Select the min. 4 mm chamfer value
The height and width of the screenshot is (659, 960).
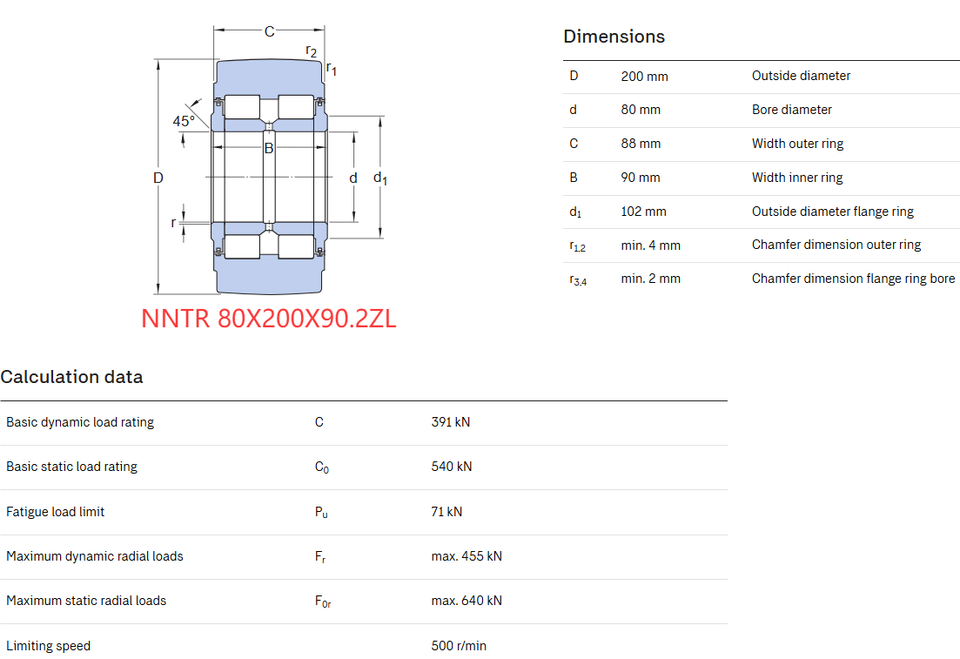[x=650, y=246]
